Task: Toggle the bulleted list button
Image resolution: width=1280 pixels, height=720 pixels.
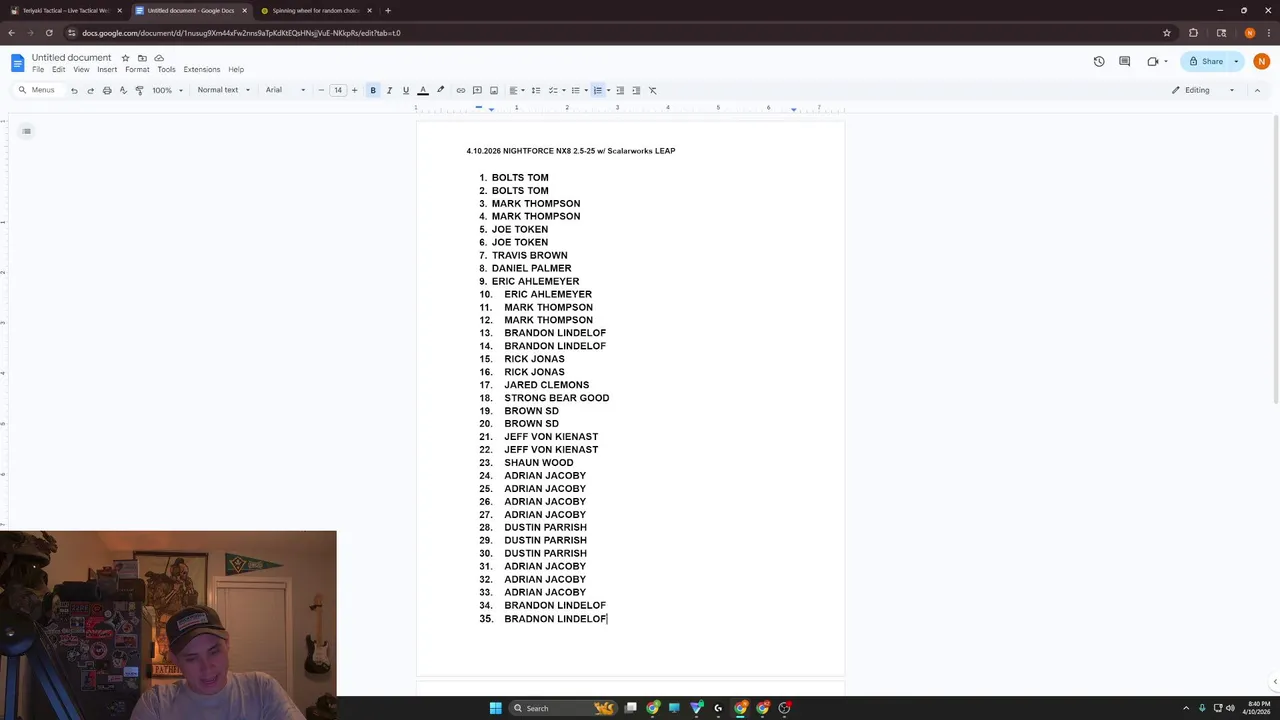Action: tap(575, 90)
